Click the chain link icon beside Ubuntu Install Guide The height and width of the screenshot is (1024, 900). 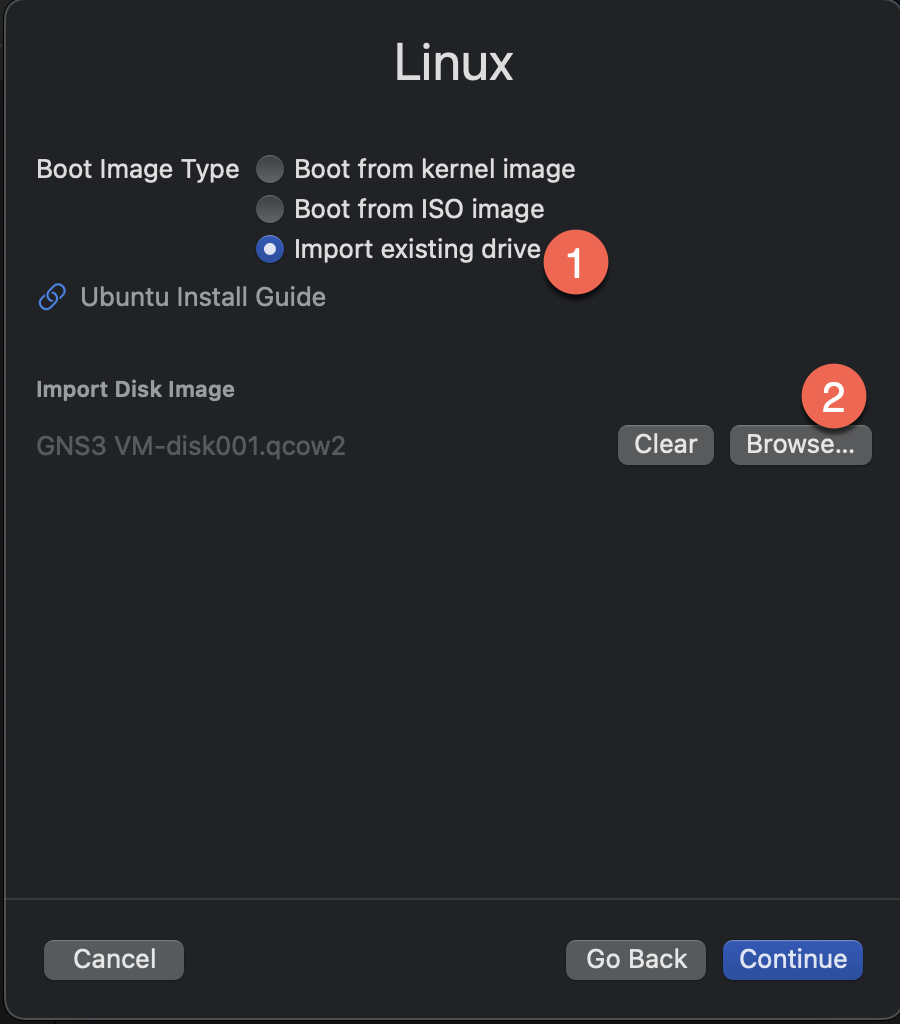tap(52, 297)
